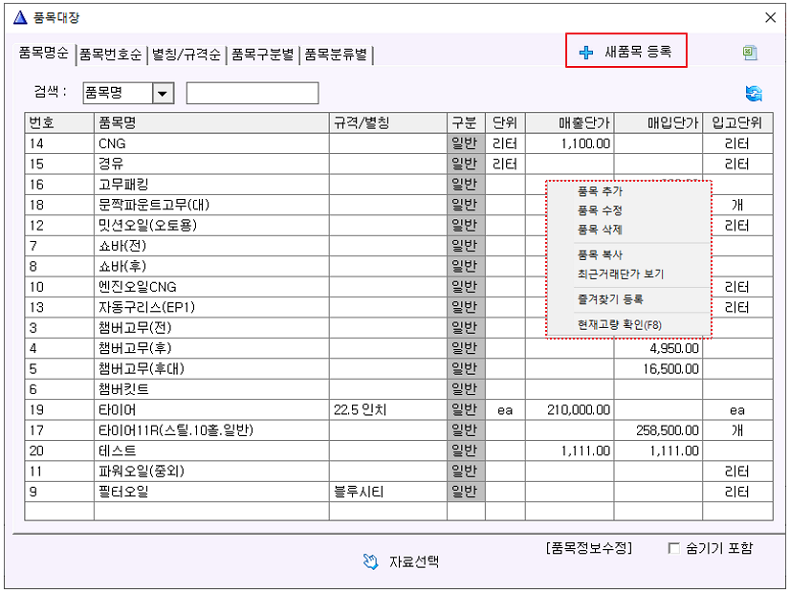Switch to the 품목구분별 tab
This screenshot has width=790, height=593.
262,54
